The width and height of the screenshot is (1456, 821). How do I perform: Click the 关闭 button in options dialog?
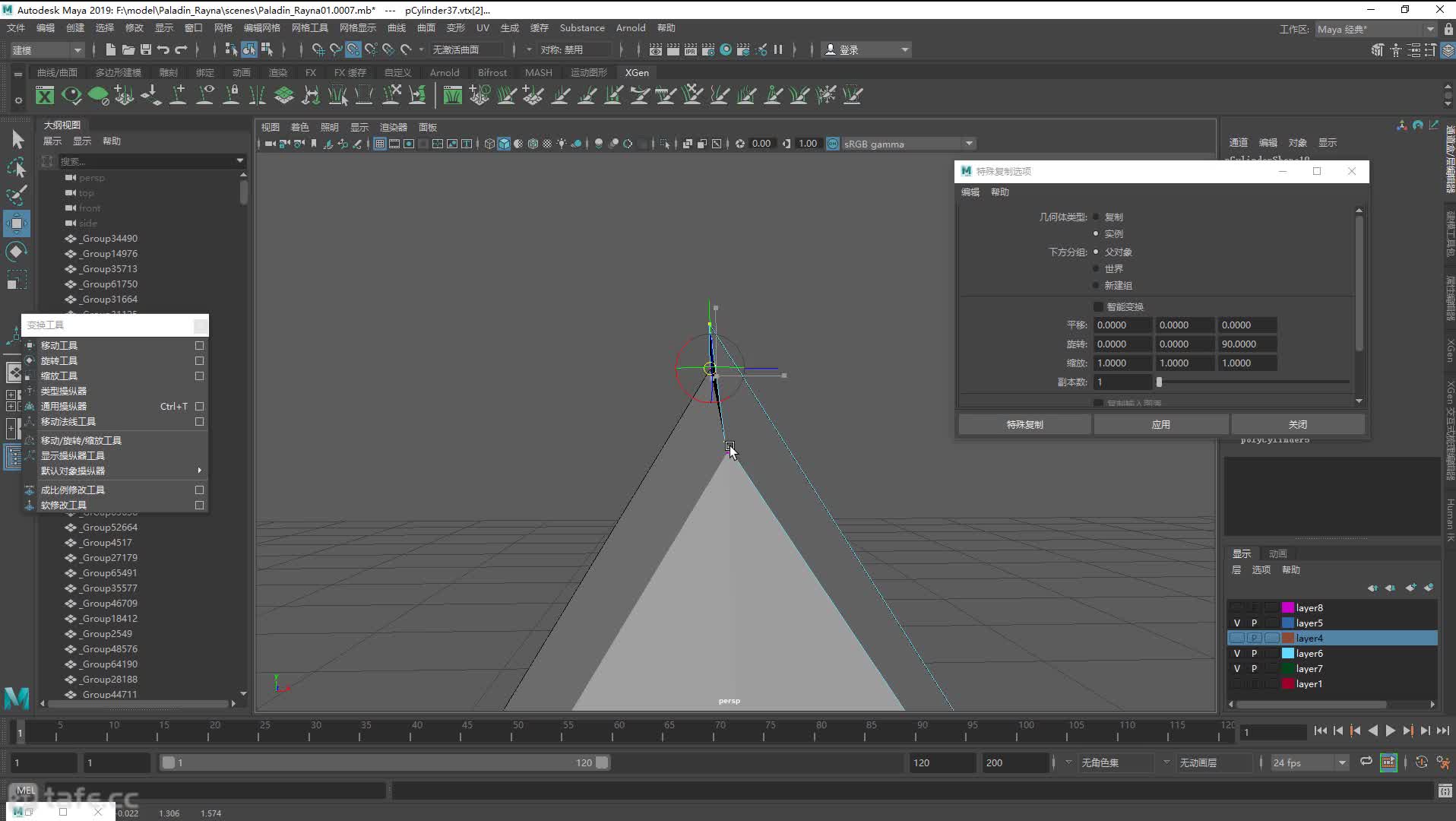click(1297, 424)
